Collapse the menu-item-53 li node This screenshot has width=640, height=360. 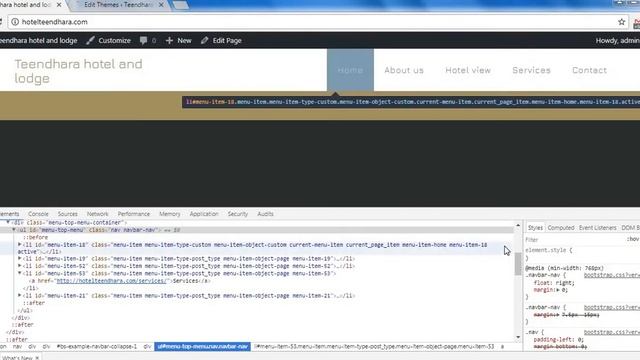[x=20, y=273]
